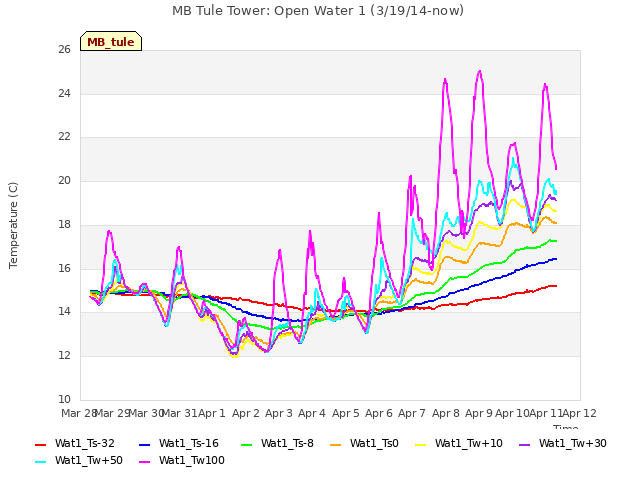Toggle the Wat1_Tw+10 legend entry
This screenshot has height=480, width=640.
click(458, 444)
